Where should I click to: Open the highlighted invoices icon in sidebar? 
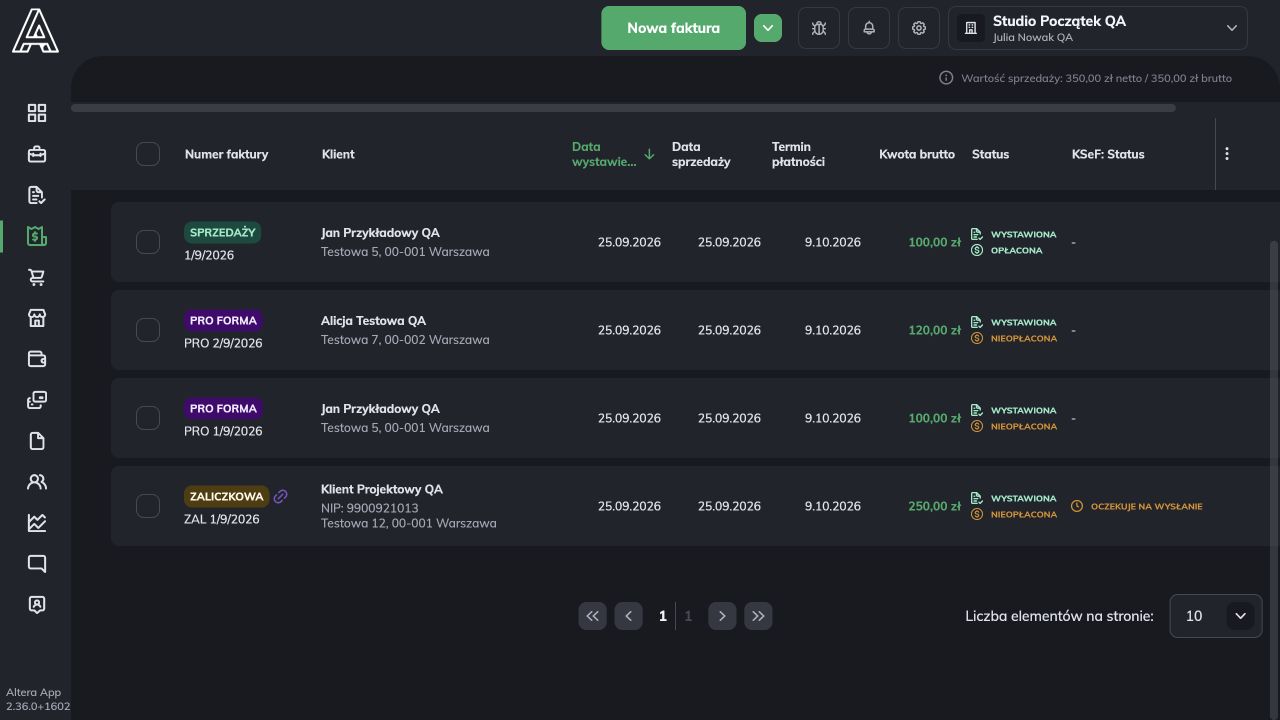coord(37,236)
